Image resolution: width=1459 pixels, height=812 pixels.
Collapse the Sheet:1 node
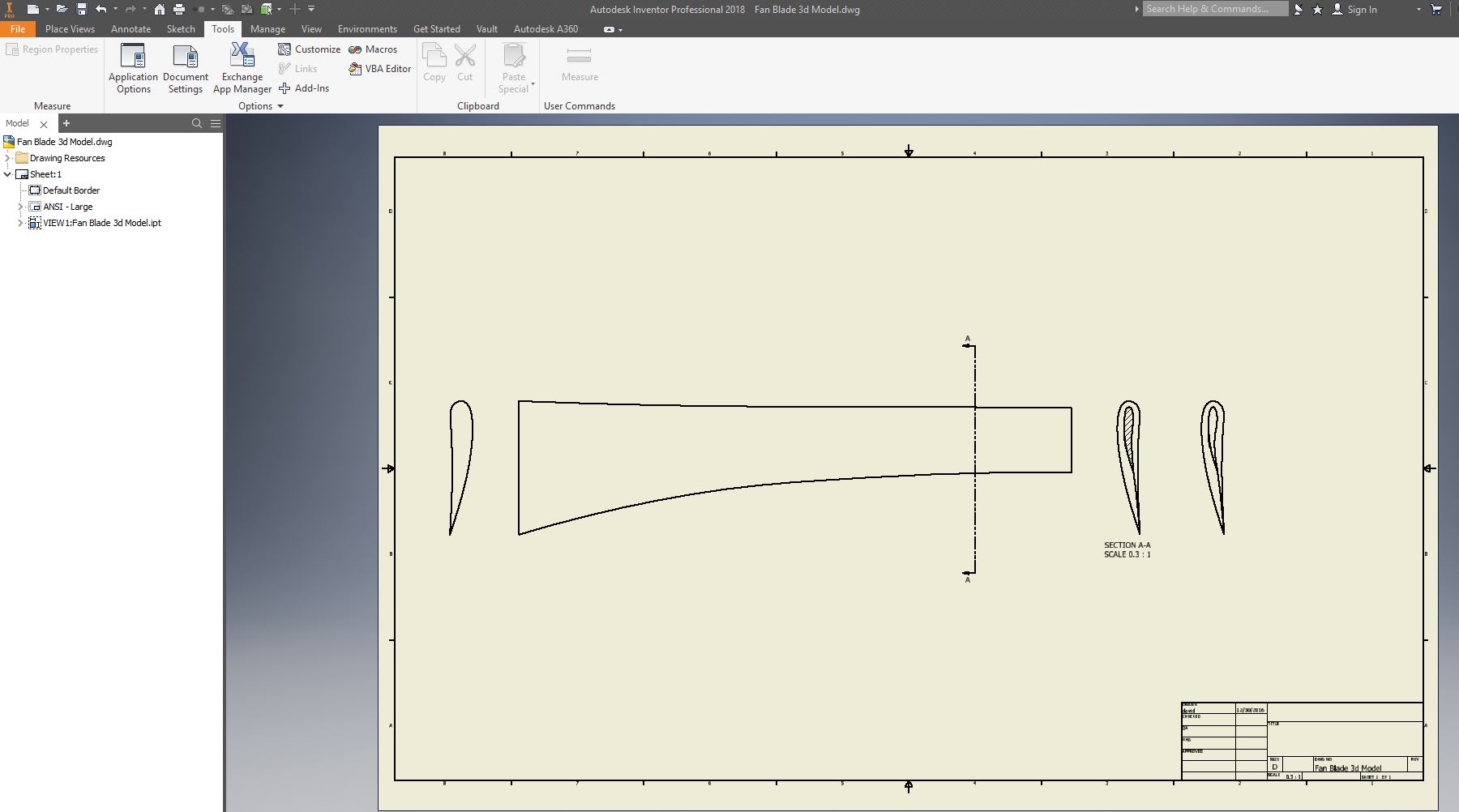tap(6, 174)
